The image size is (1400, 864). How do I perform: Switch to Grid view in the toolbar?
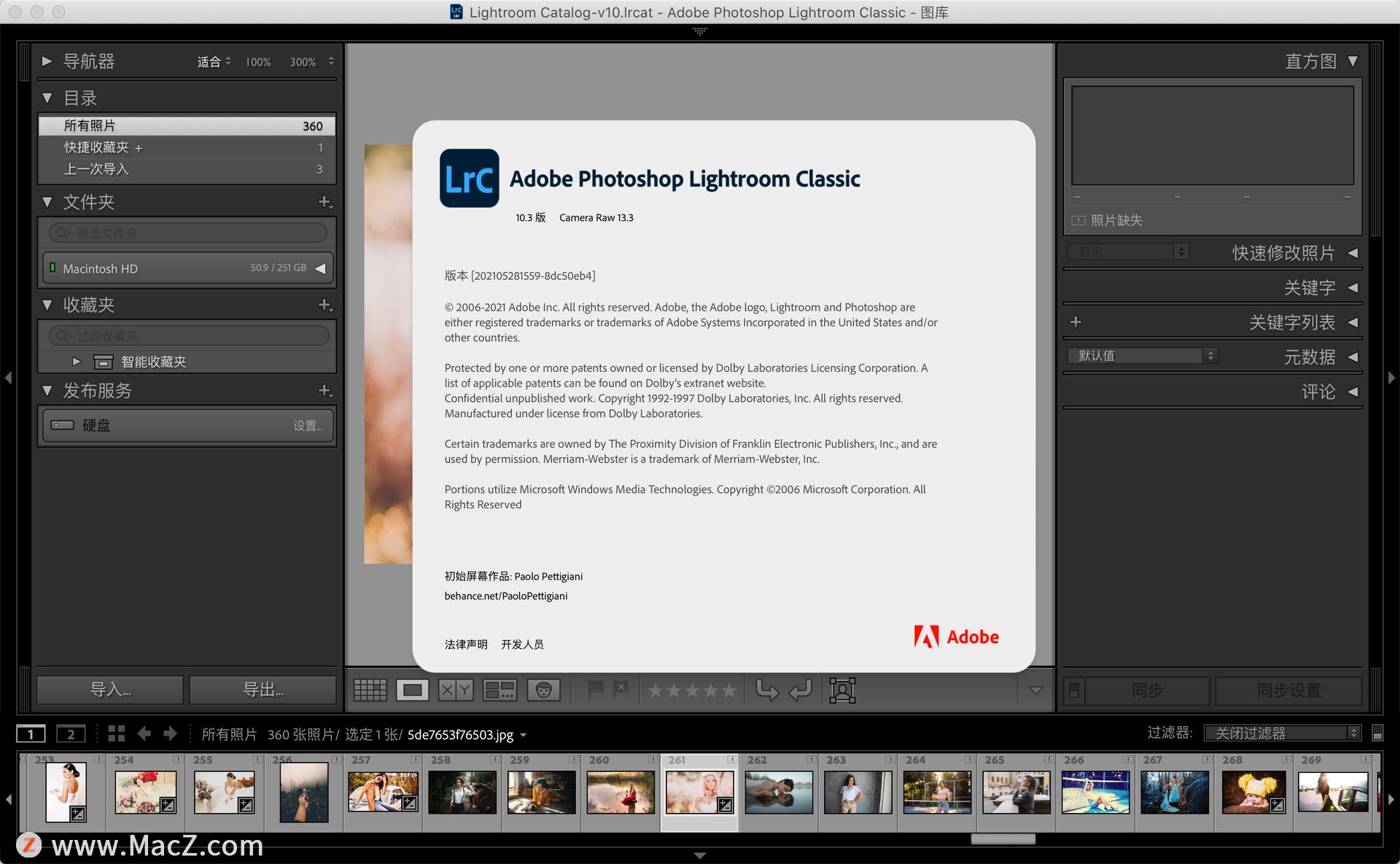(370, 690)
